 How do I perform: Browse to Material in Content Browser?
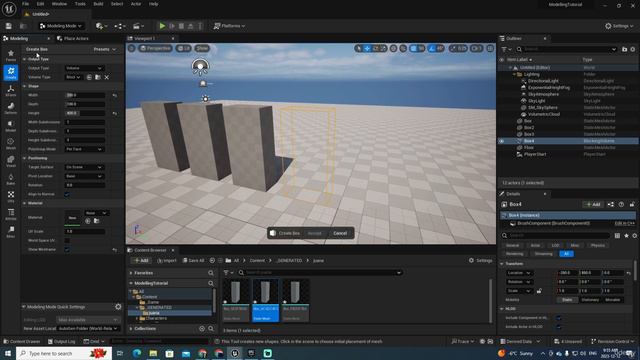coord(97,221)
